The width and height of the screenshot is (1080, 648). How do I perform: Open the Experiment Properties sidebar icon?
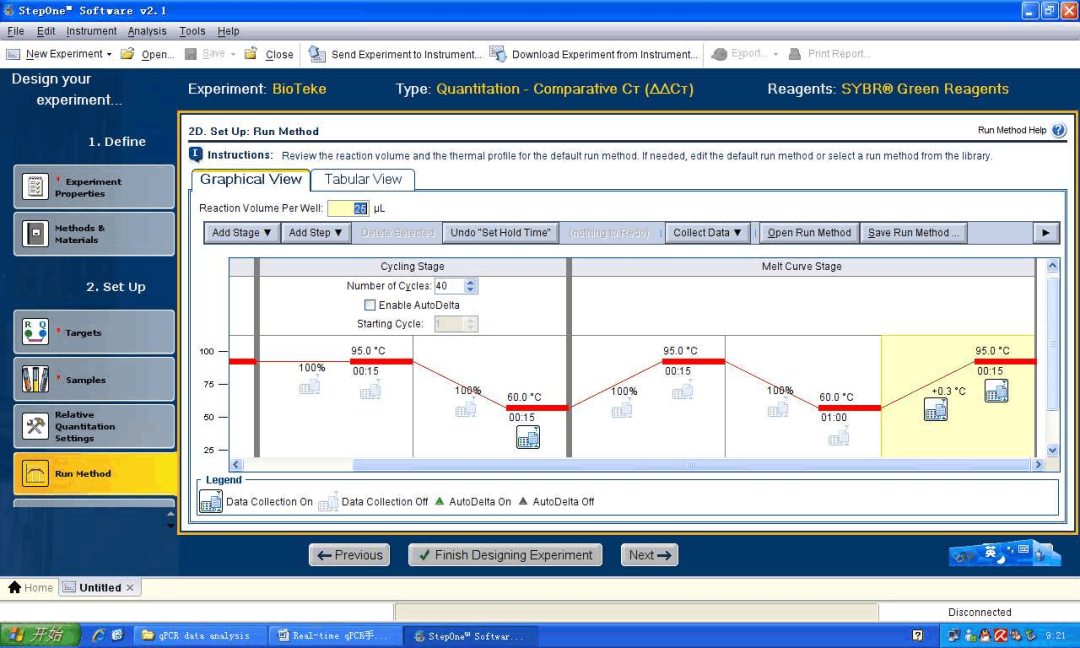(x=36, y=187)
